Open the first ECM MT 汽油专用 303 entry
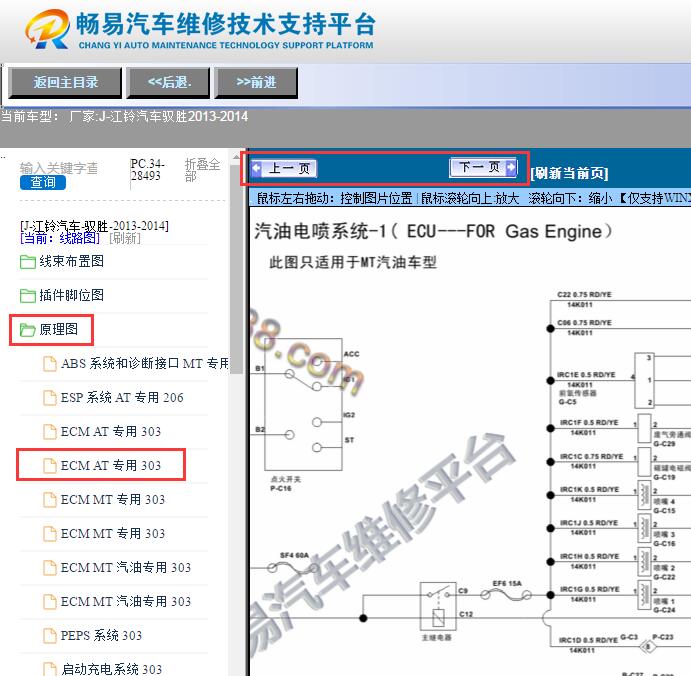 point(126,567)
